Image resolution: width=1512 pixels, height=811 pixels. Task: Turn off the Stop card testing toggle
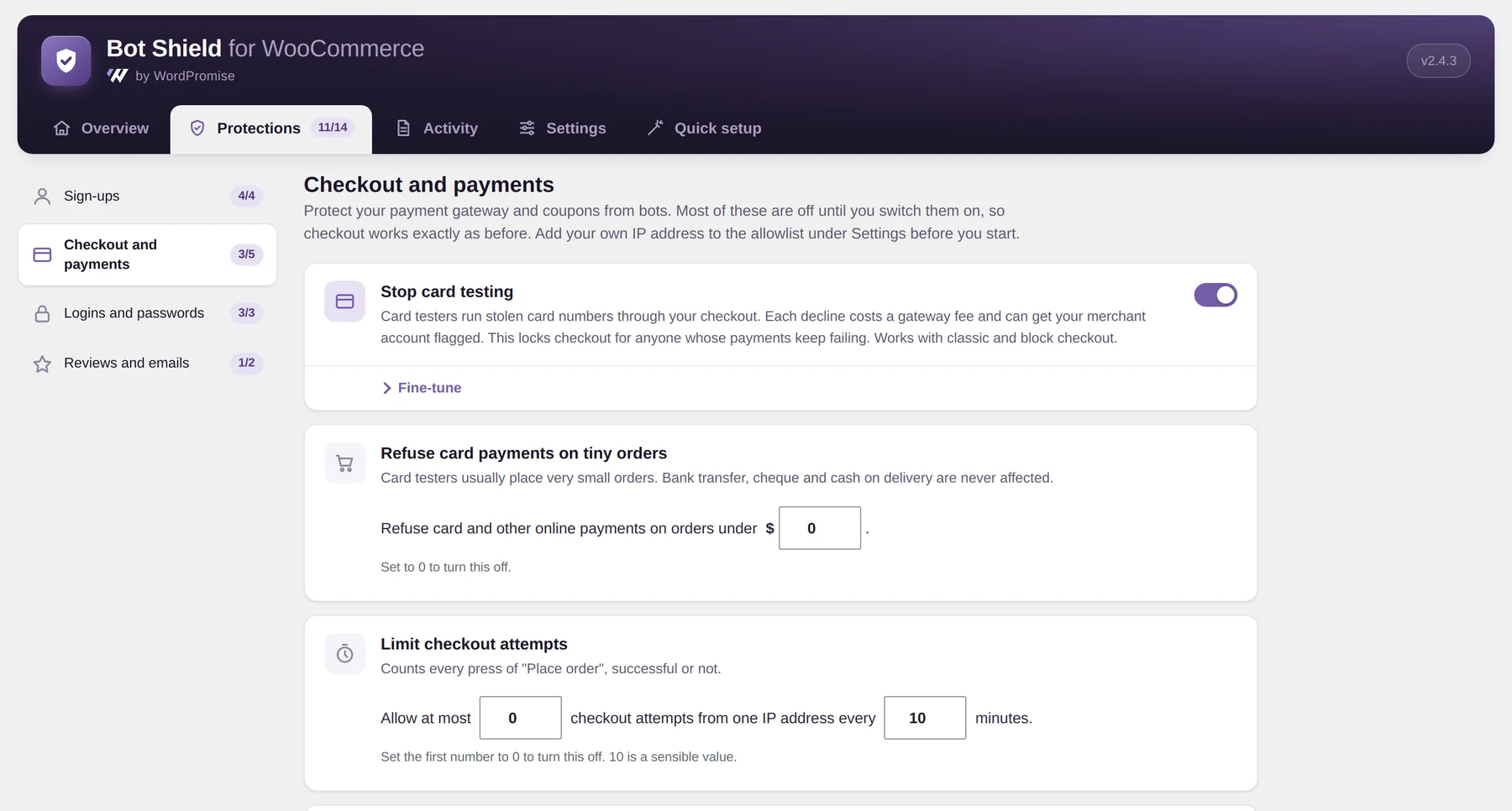coord(1215,295)
